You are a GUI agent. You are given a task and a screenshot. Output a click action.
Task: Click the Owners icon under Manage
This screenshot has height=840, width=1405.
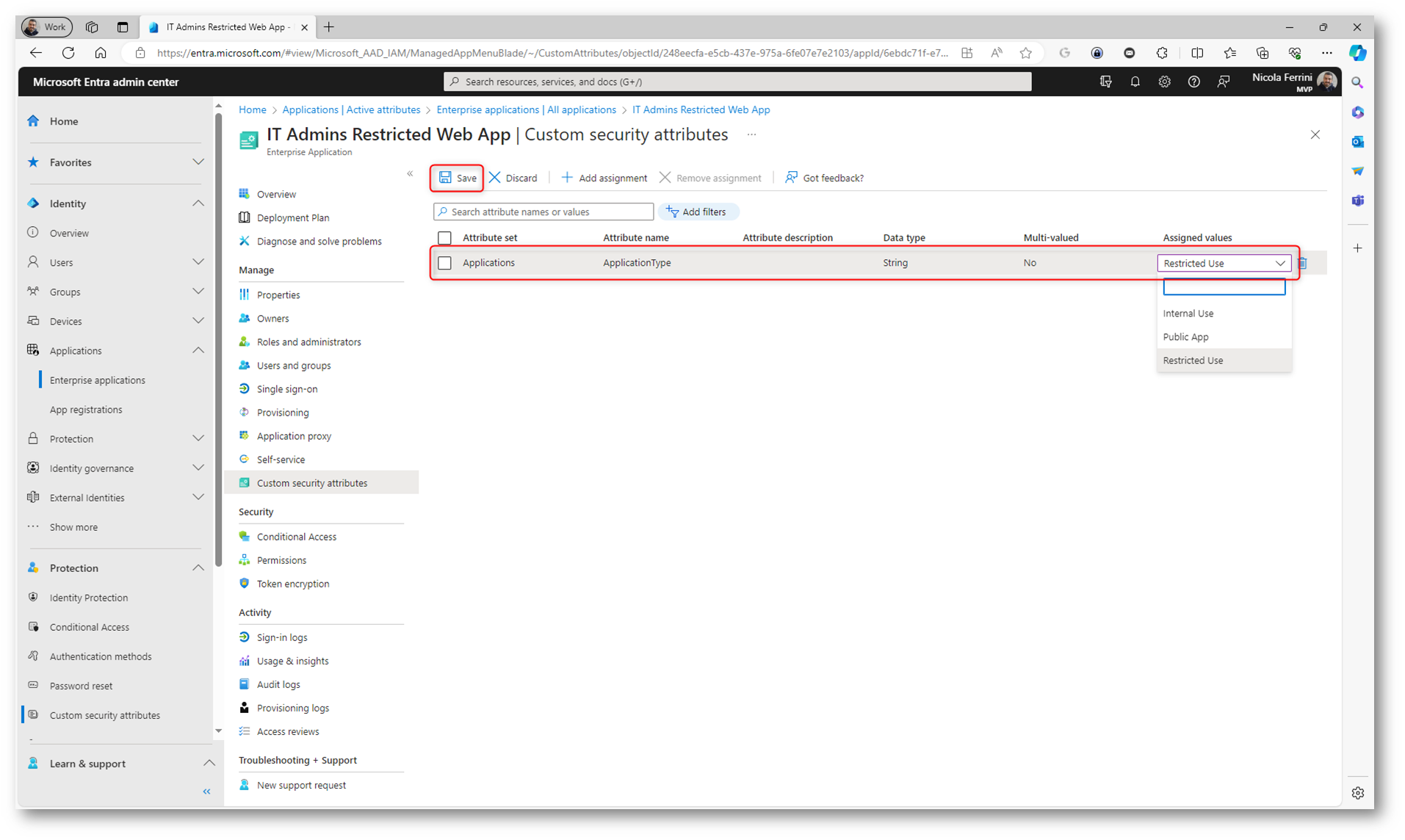245,318
